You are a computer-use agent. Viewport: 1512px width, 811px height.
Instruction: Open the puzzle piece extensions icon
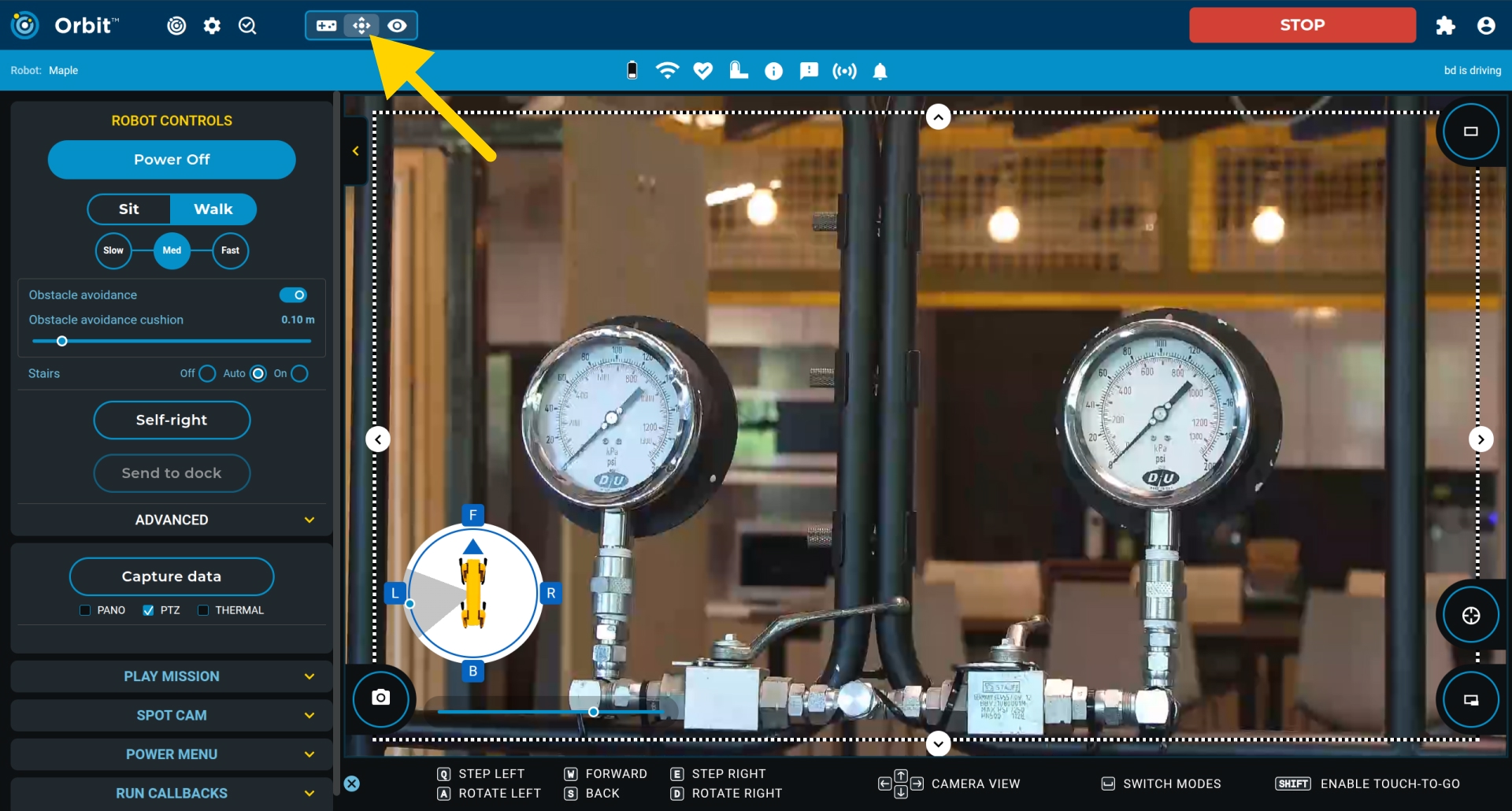pyautogui.click(x=1445, y=26)
